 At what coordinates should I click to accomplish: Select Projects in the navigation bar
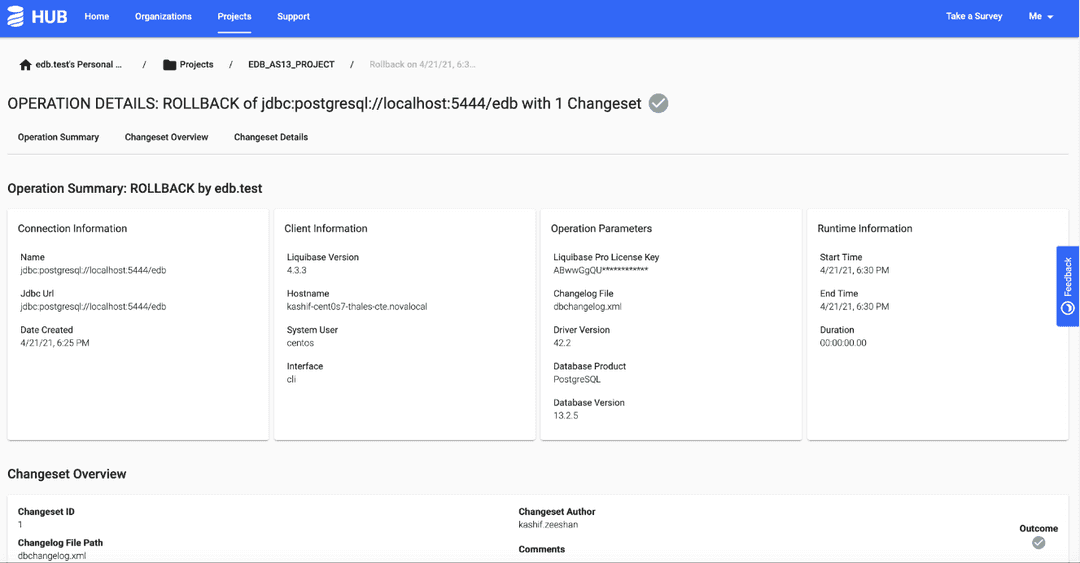[x=235, y=17]
